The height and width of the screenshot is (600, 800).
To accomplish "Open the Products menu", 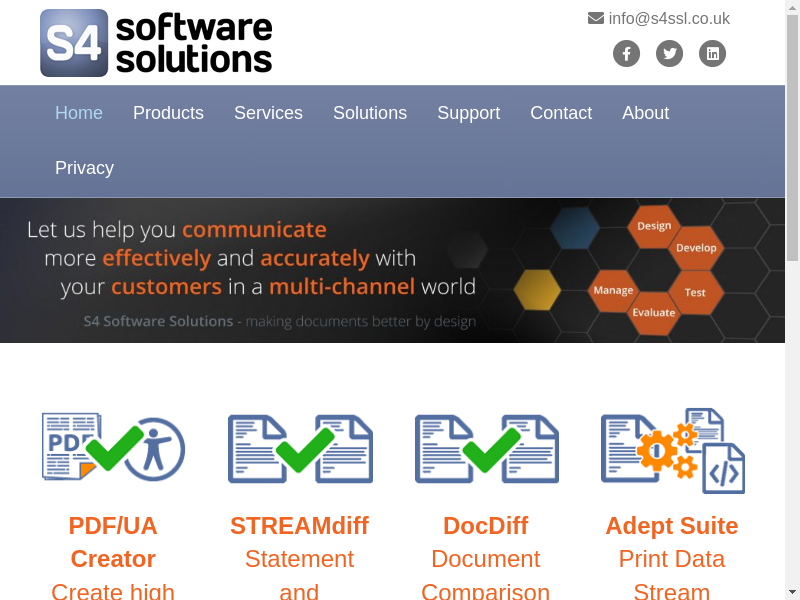I will point(168,113).
